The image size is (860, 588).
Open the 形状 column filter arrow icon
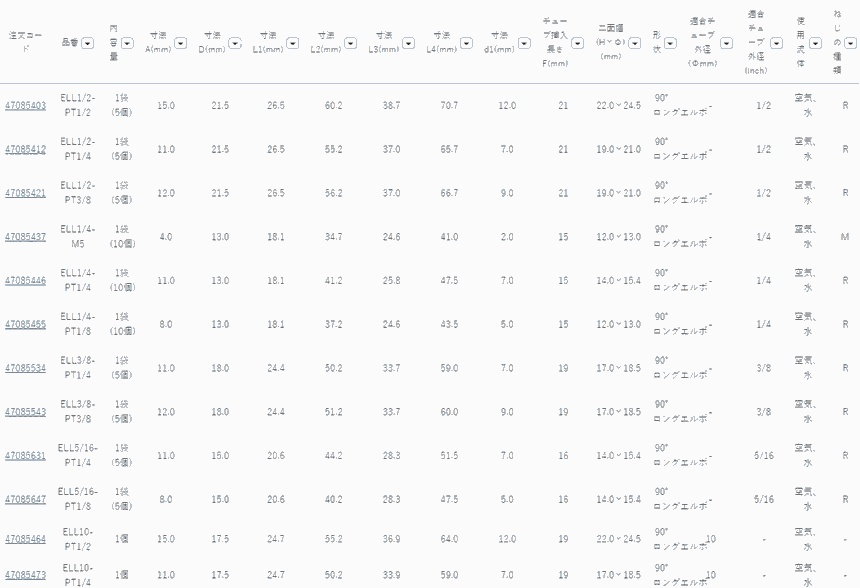(670, 43)
